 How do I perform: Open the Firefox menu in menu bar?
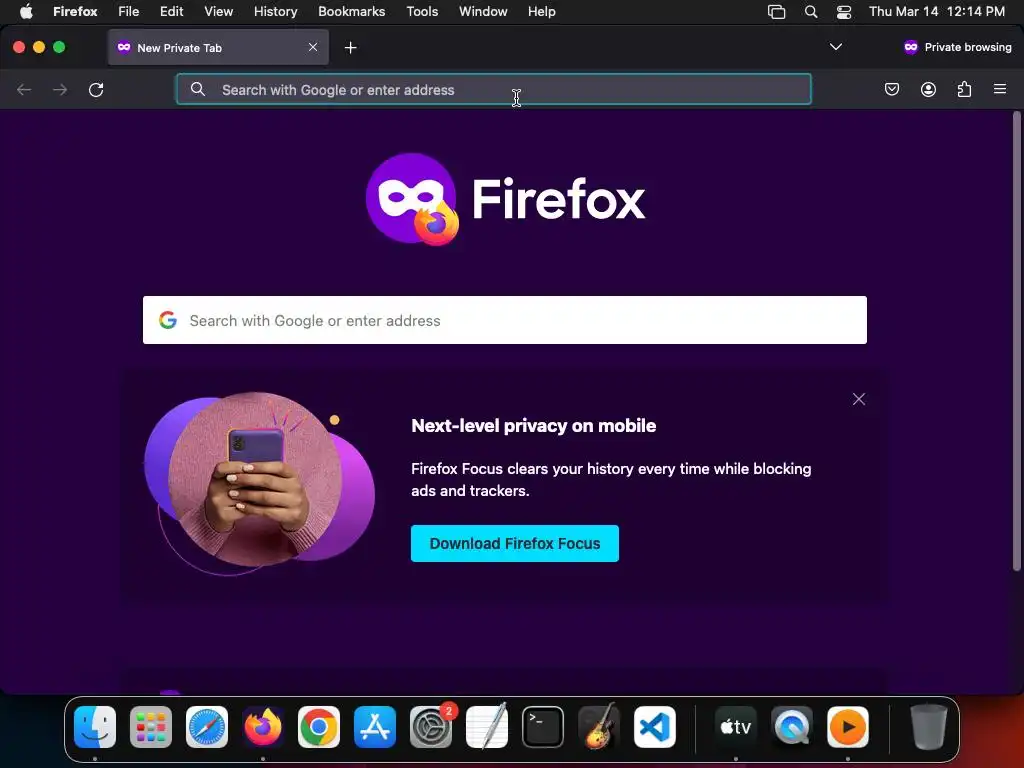[x=75, y=12]
